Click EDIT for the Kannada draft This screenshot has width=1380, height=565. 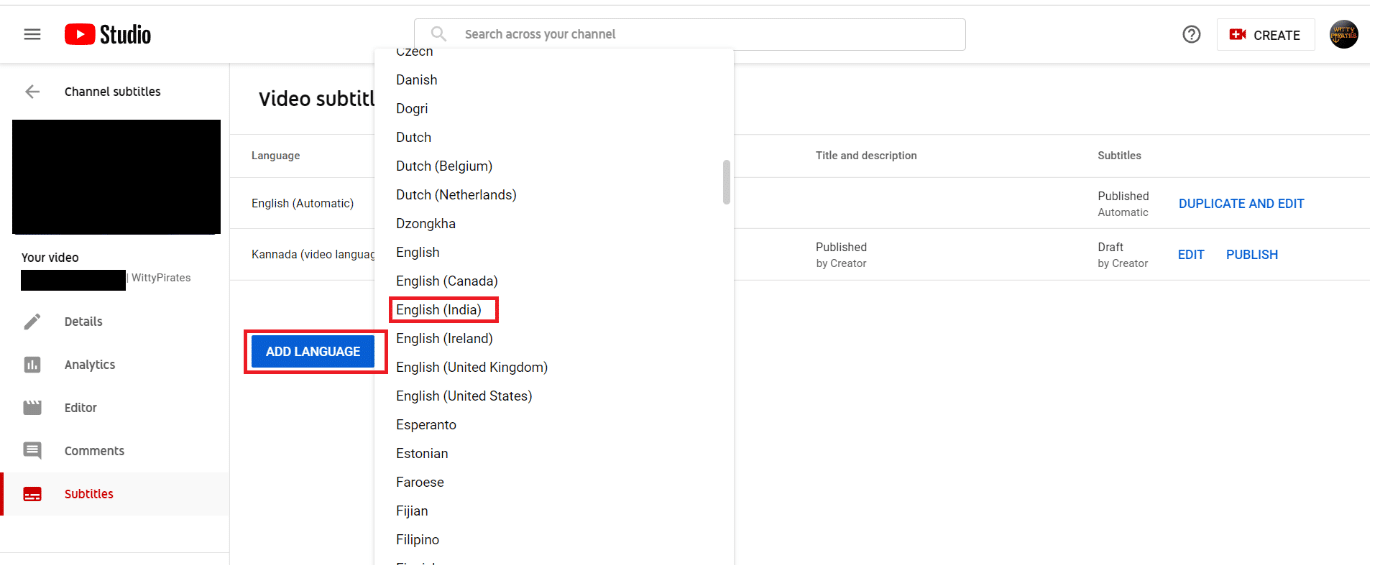(1191, 254)
